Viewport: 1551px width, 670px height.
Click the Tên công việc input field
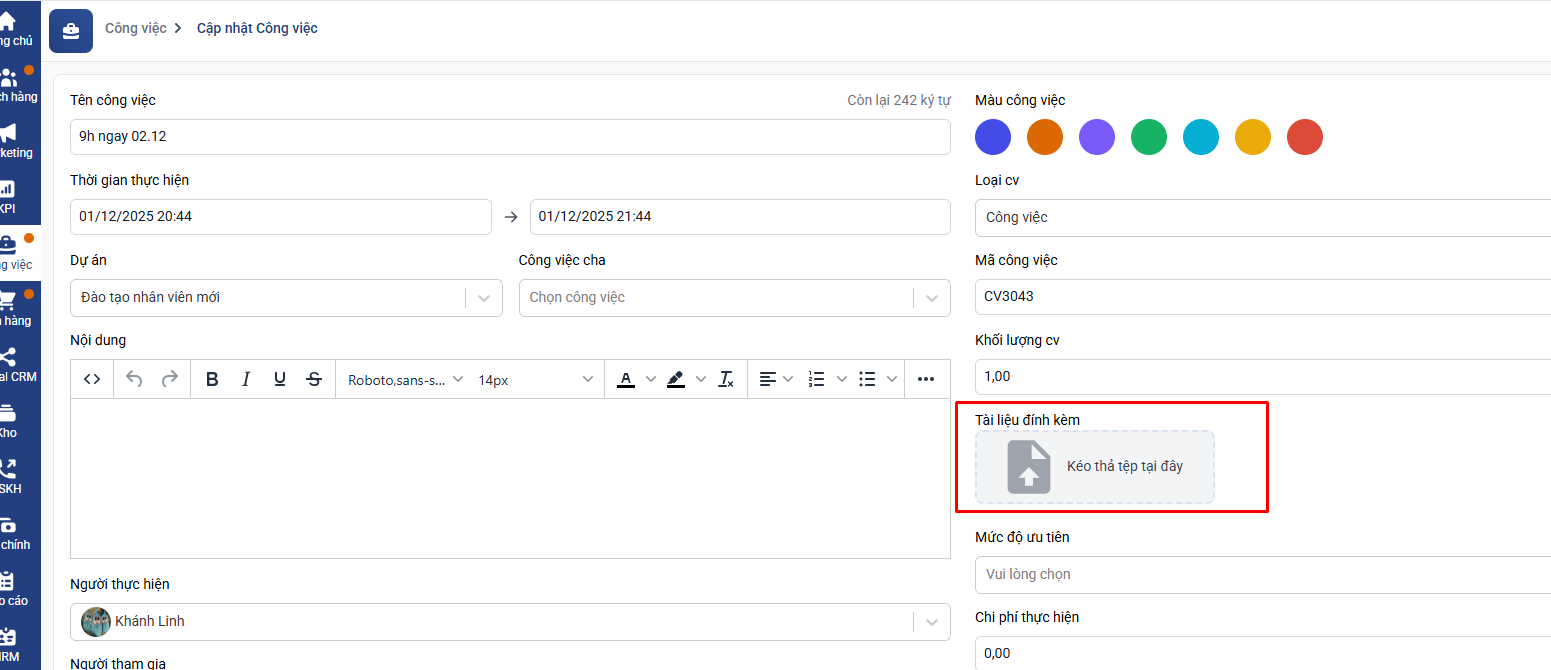click(x=510, y=137)
